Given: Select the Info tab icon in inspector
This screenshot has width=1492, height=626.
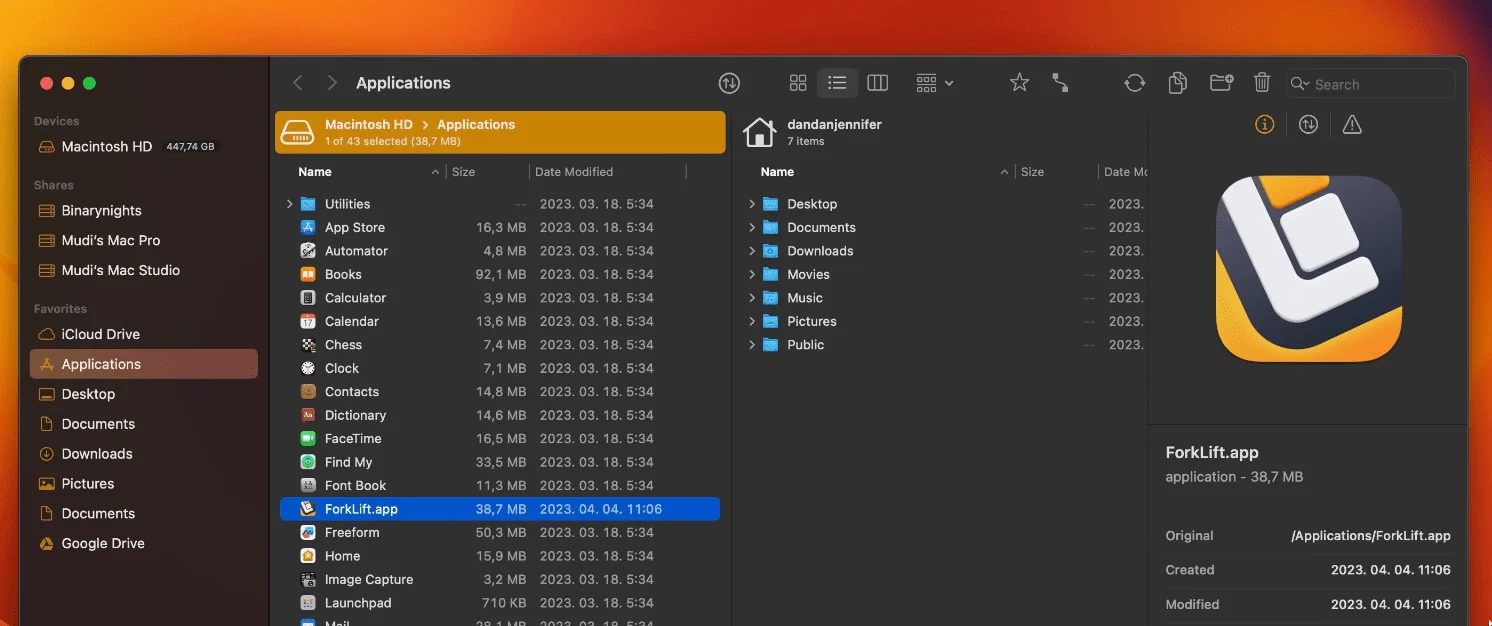Looking at the screenshot, I should pyautogui.click(x=1265, y=125).
